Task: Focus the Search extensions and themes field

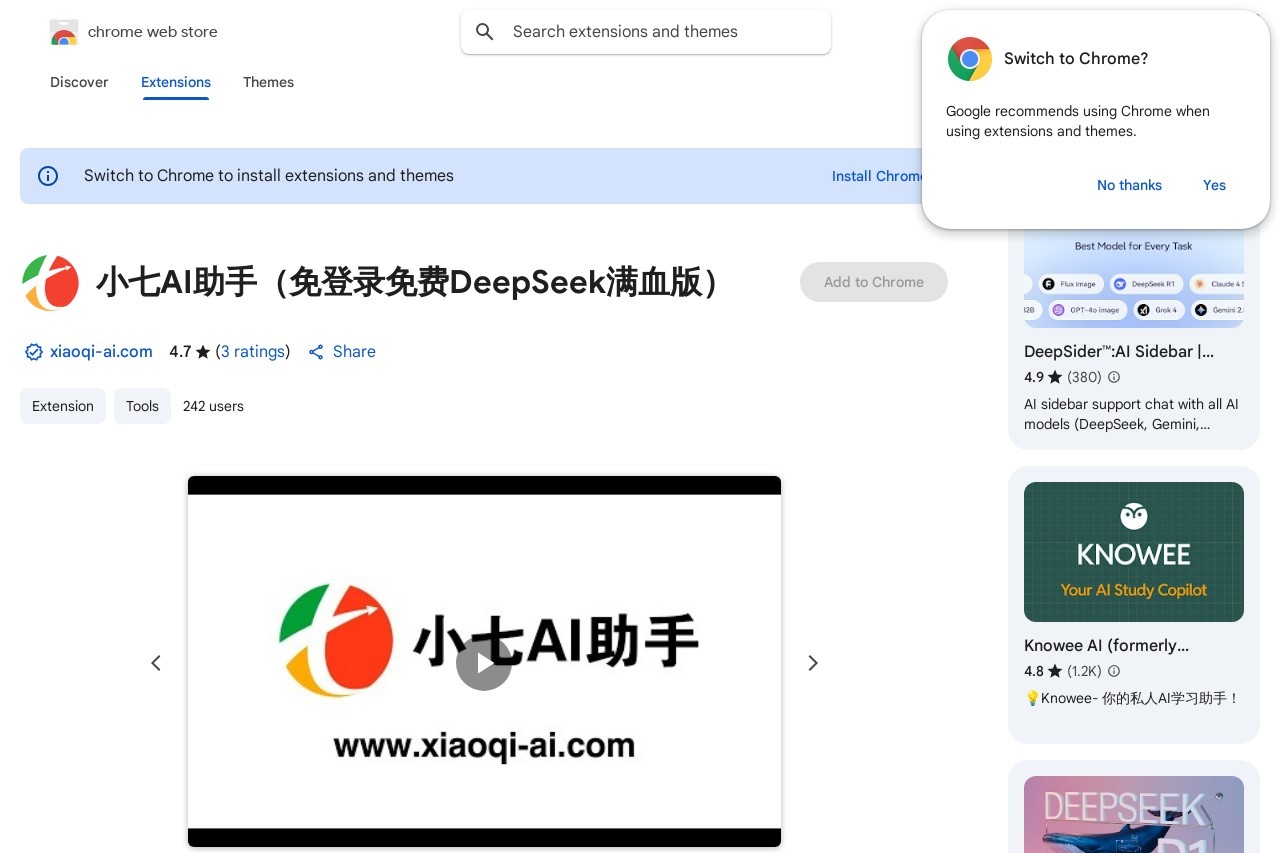Action: 646,32
